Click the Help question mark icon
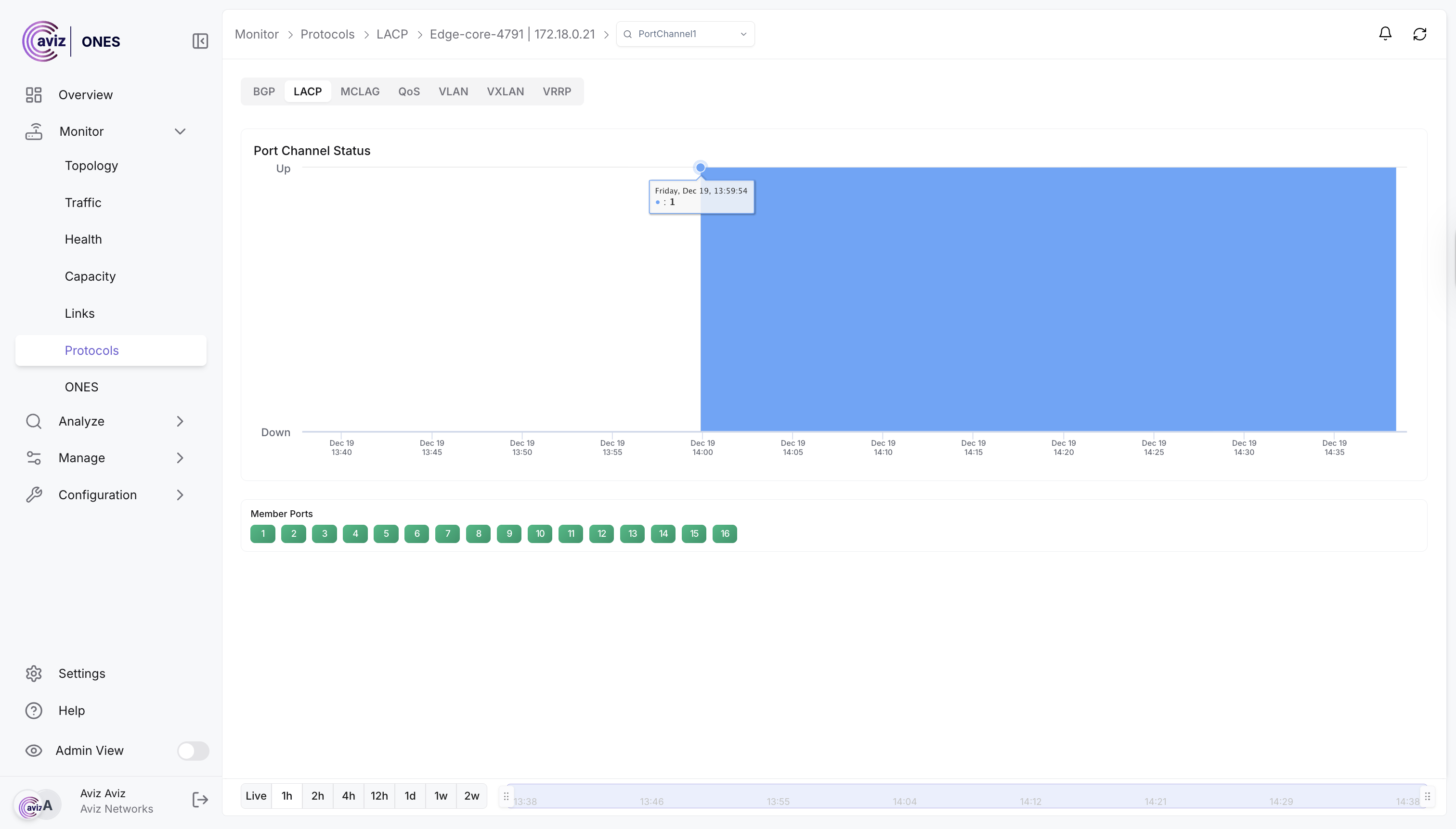 click(x=34, y=711)
